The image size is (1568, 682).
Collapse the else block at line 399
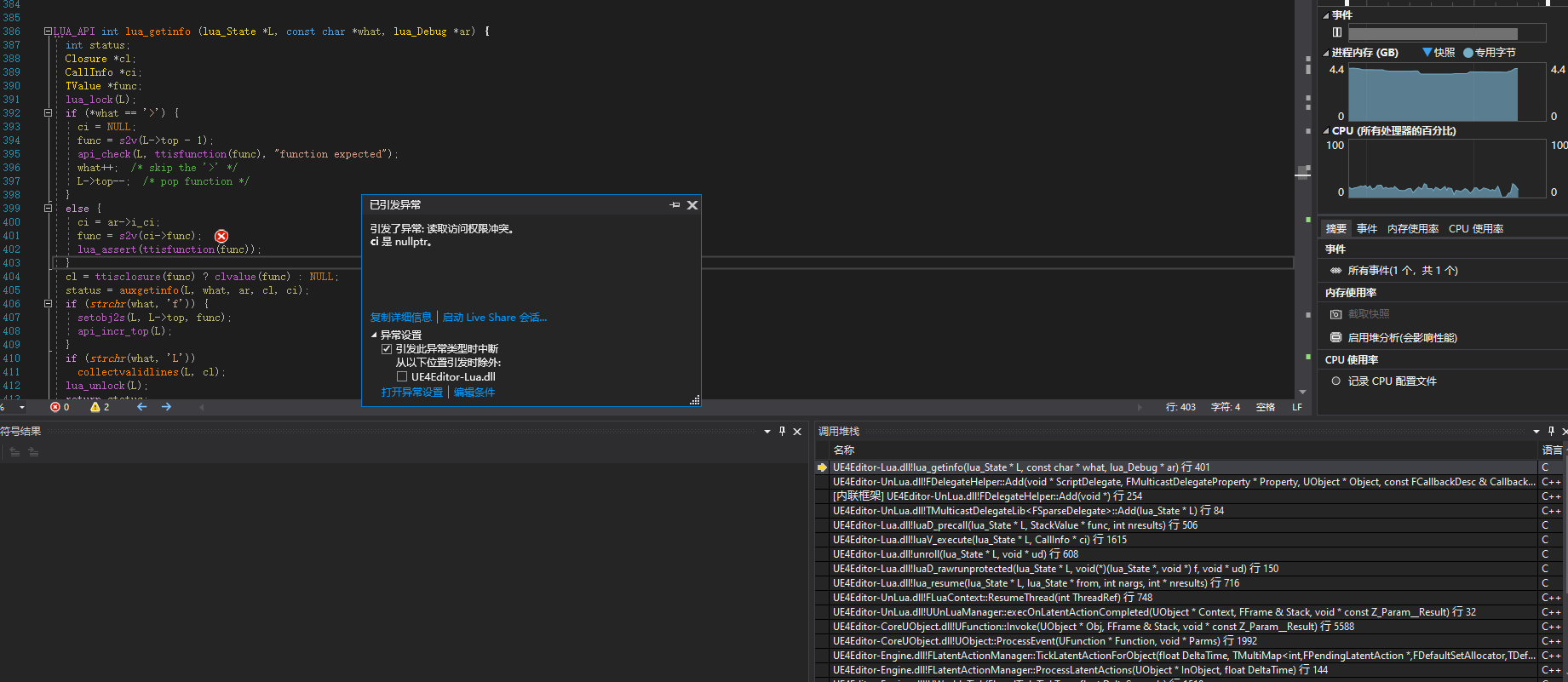[x=48, y=209]
